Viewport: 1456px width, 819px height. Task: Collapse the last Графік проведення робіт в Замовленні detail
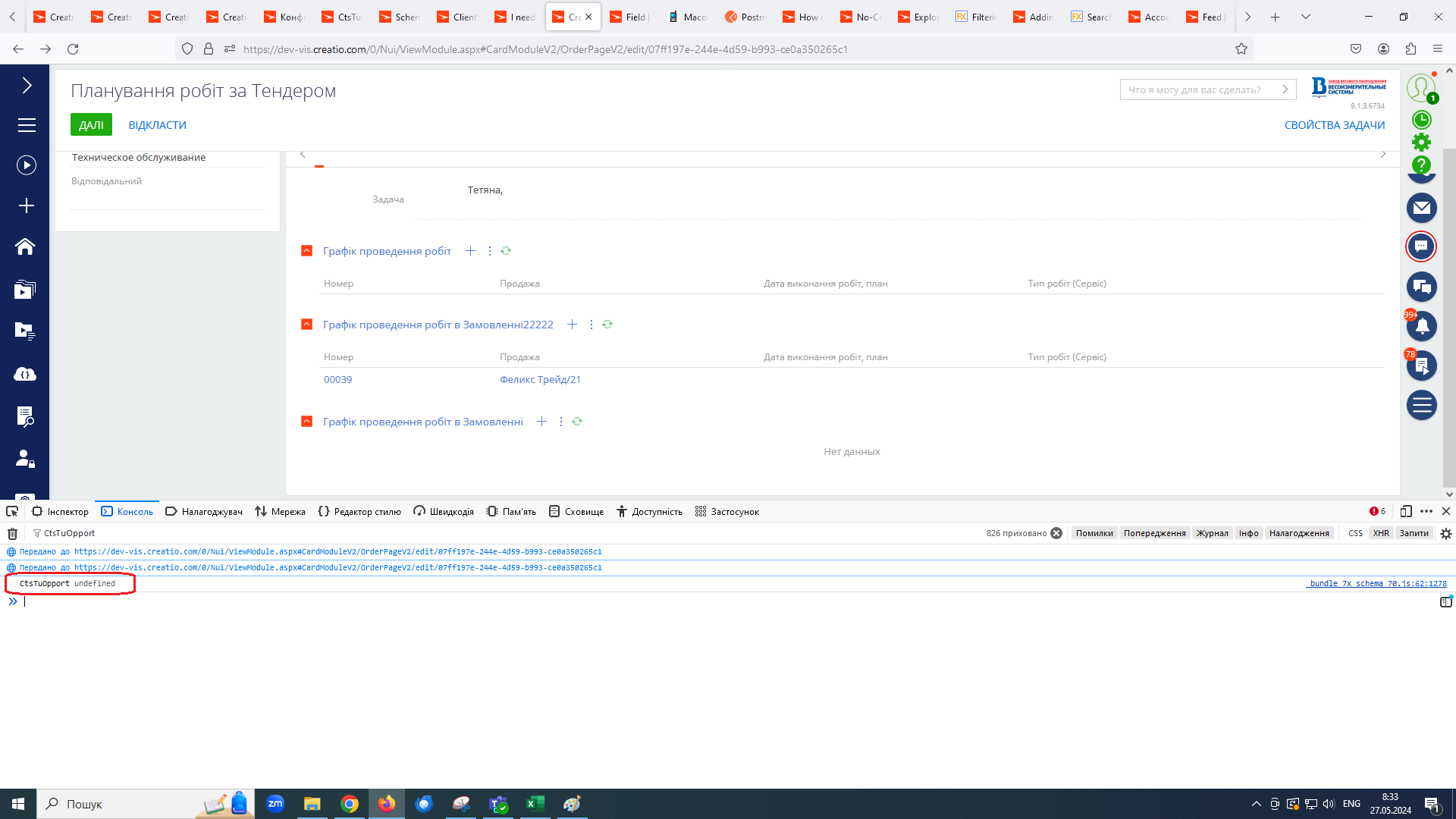coord(306,422)
